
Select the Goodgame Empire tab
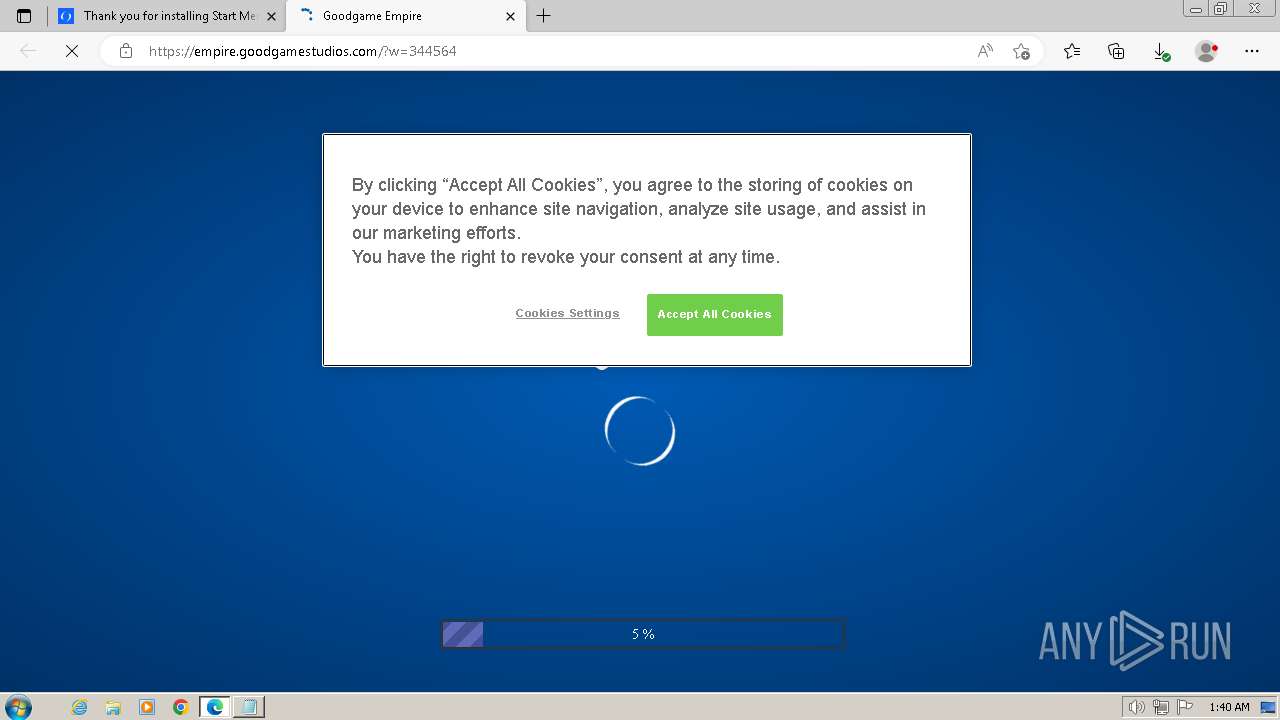click(405, 16)
